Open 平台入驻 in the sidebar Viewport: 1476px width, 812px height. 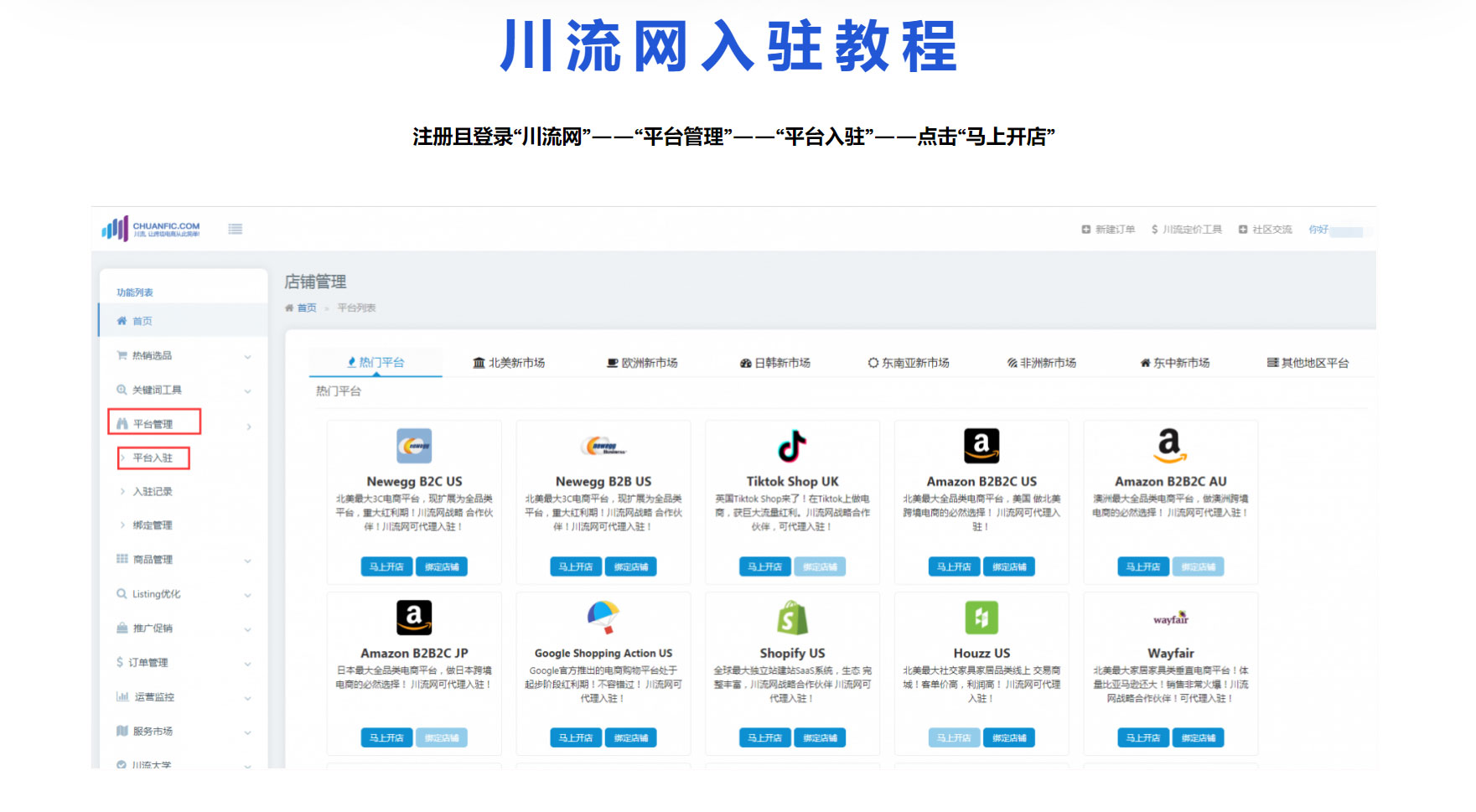tap(153, 458)
